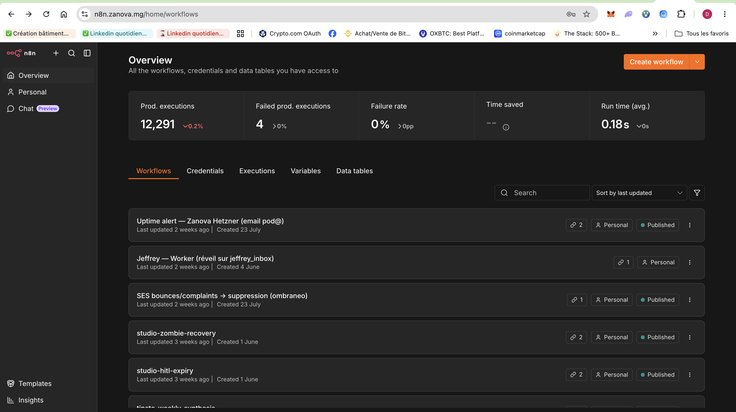Open the Crypto.com OAuth bookmark
The width and height of the screenshot is (736, 412).
click(290, 33)
